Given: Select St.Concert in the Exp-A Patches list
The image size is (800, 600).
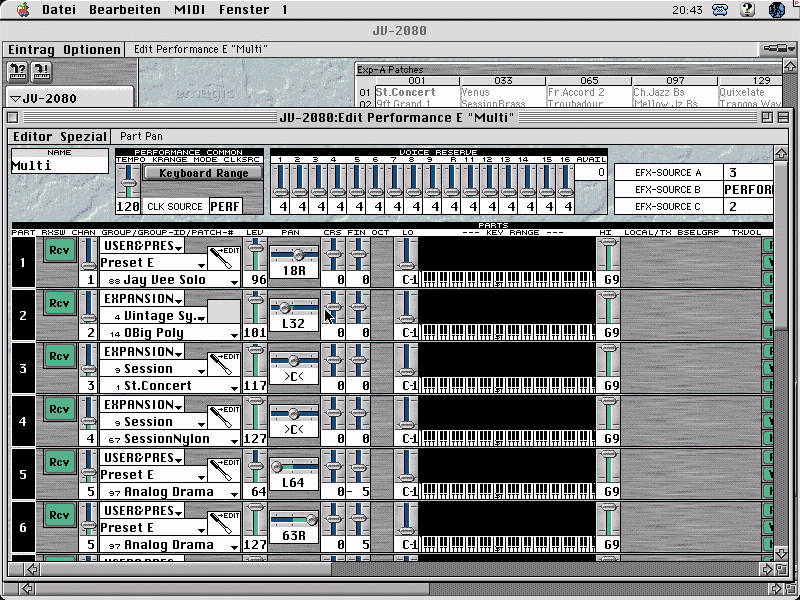Looking at the screenshot, I should pyautogui.click(x=406, y=92).
